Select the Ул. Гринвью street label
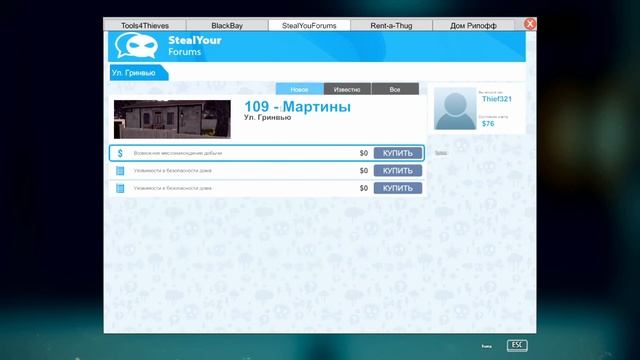The height and width of the screenshot is (360, 640). (x=138, y=73)
